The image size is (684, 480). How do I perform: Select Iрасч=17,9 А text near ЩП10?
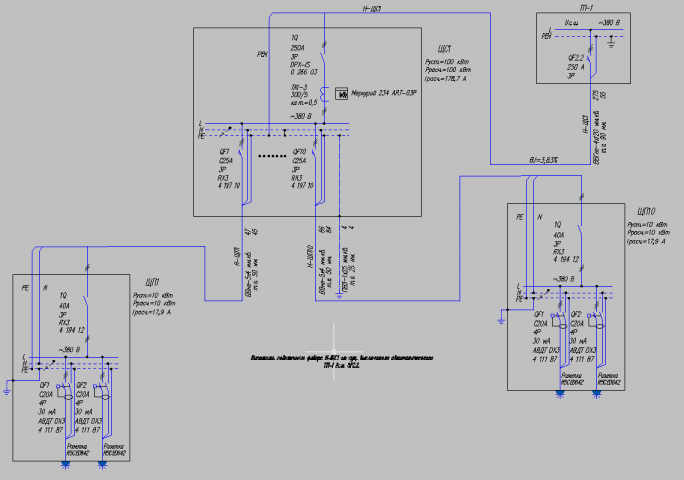pos(646,241)
